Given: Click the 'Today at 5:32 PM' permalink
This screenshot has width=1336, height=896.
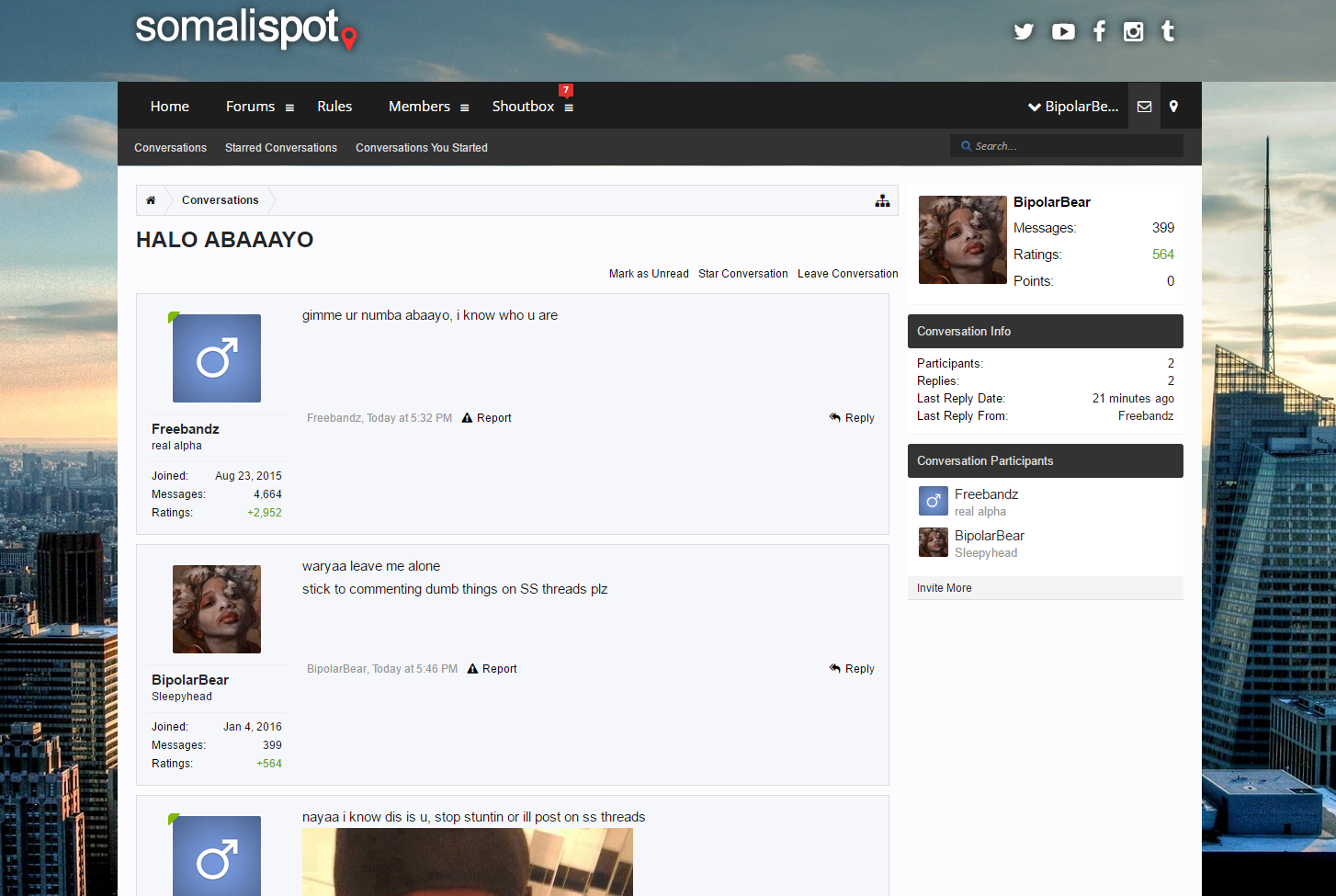Looking at the screenshot, I should [x=409, y=418].
